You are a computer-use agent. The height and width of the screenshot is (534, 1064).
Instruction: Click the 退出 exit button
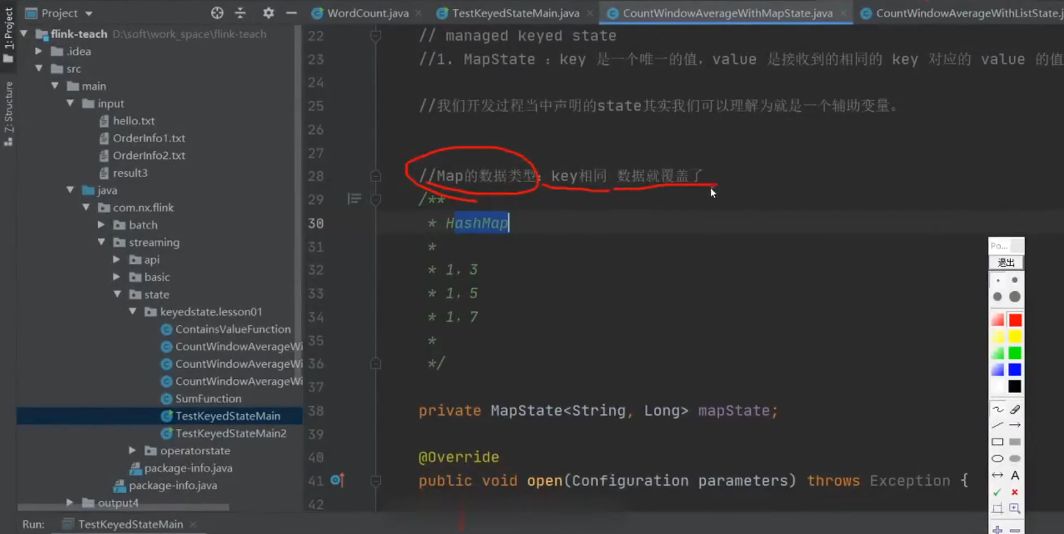(x=1006, y=263)
